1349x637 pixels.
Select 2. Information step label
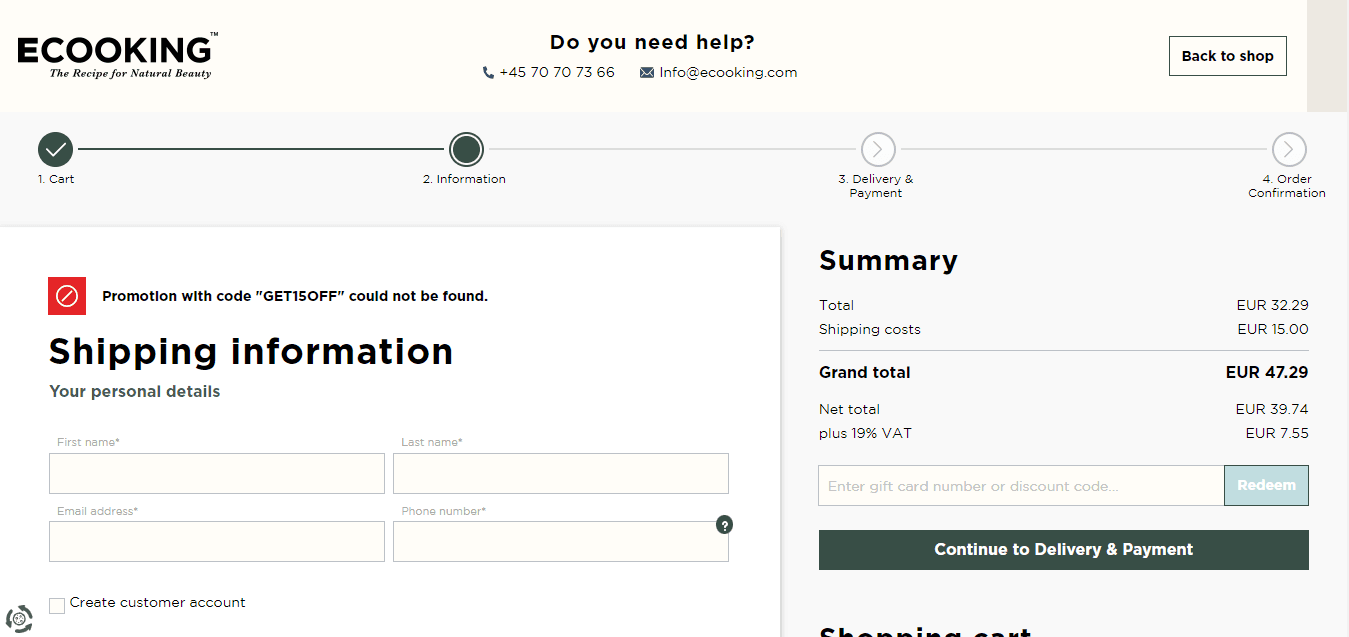pos(464,179)
